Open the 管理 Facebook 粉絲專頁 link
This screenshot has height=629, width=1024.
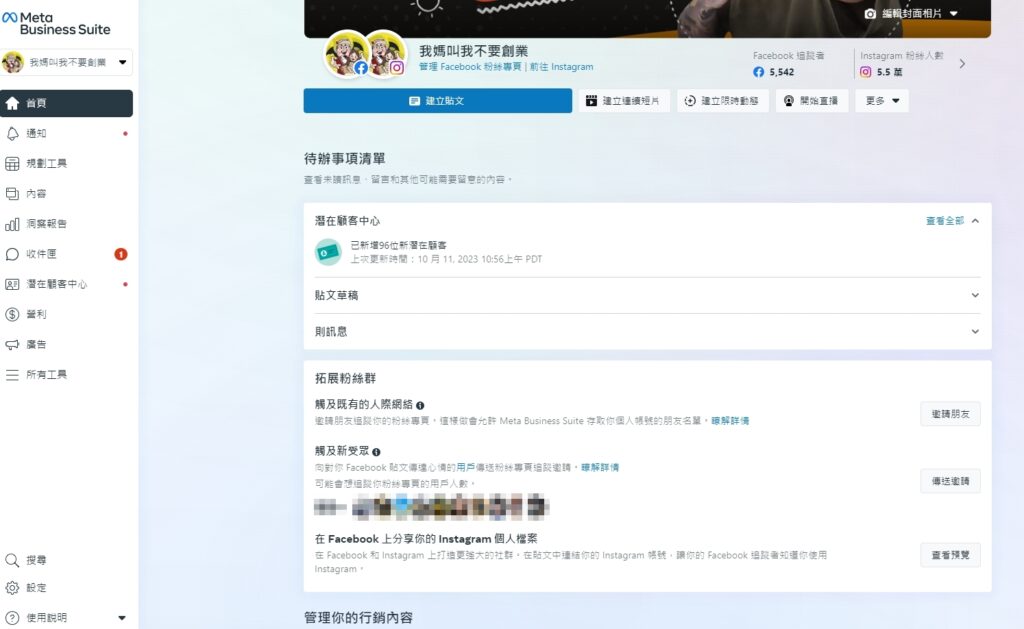pos(470,67)
